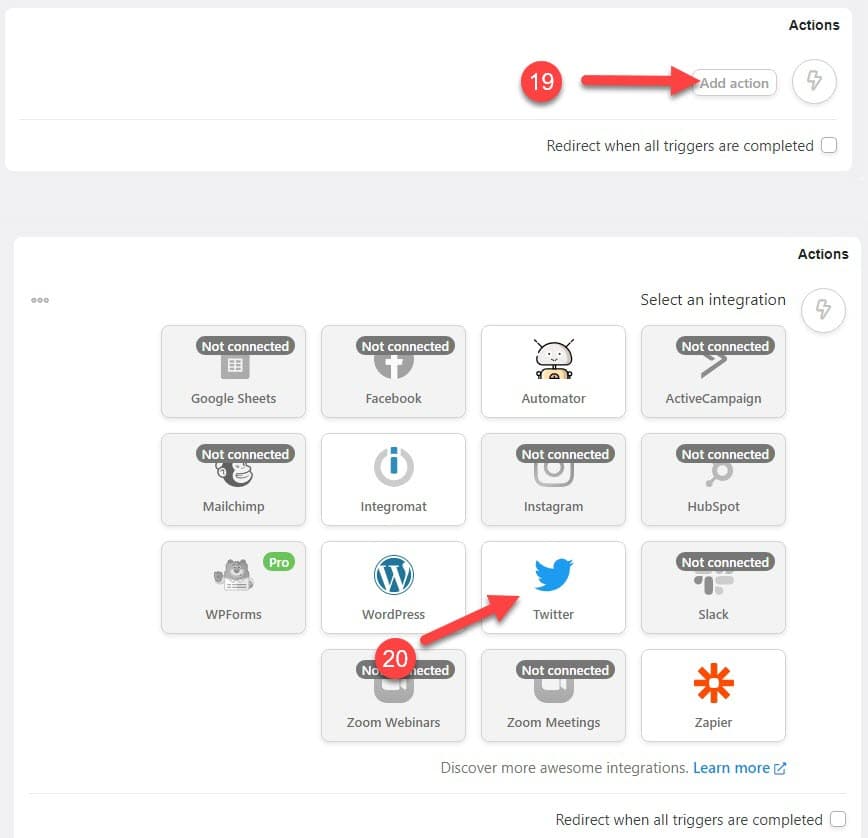Enable redirect checkbox in the bottom panel
This screenshot has height=838, width=868.
pyautogui.click(x=838, y=819)
